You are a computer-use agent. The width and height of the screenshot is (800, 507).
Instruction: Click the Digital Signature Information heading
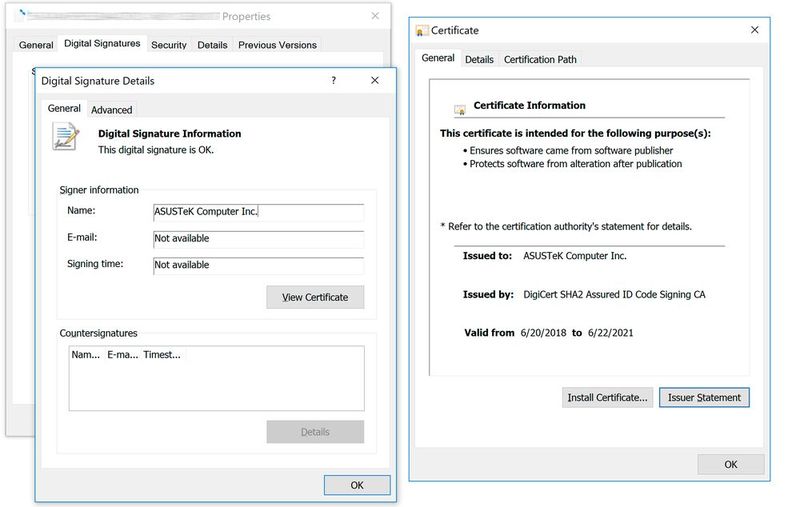(x=169, y=134)
